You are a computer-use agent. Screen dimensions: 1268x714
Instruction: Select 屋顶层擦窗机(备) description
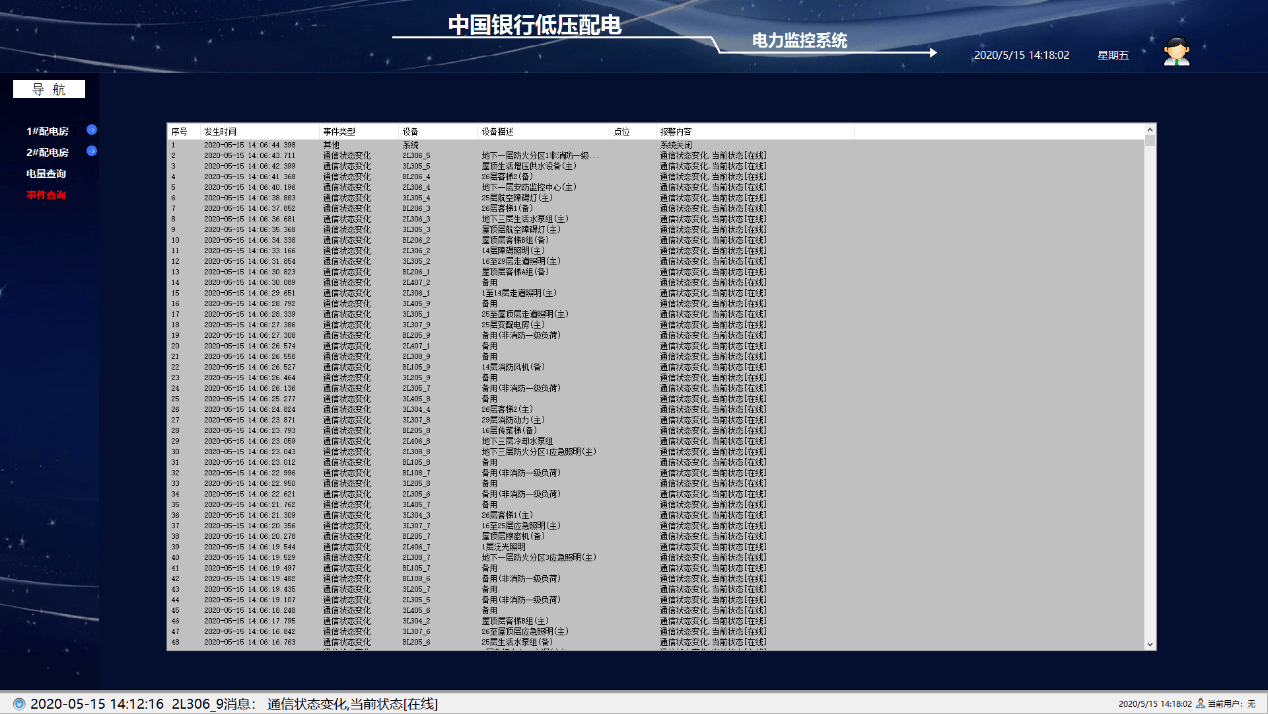[x=513, y=535]
